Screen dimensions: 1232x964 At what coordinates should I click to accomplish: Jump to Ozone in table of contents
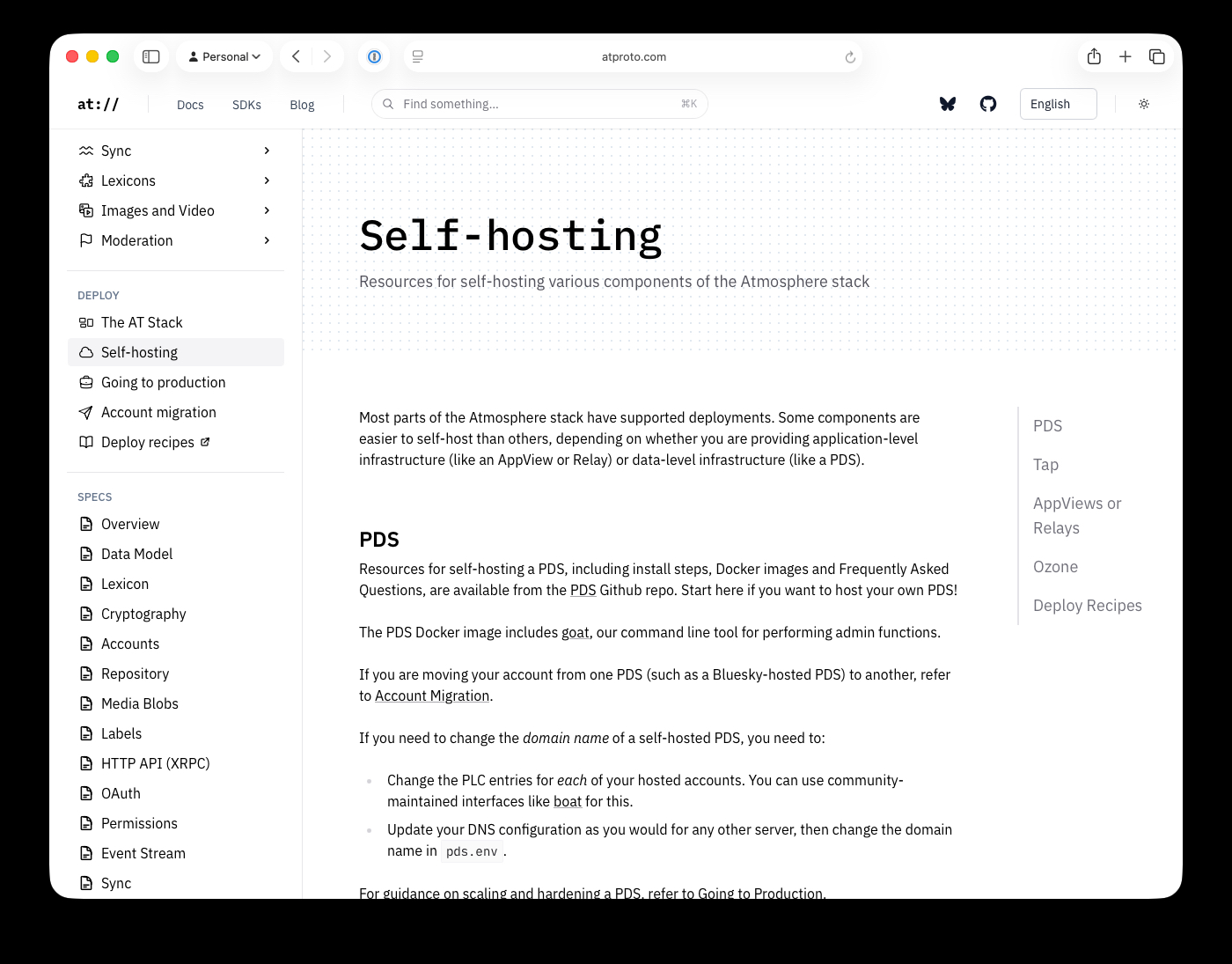pos(1055,567)
